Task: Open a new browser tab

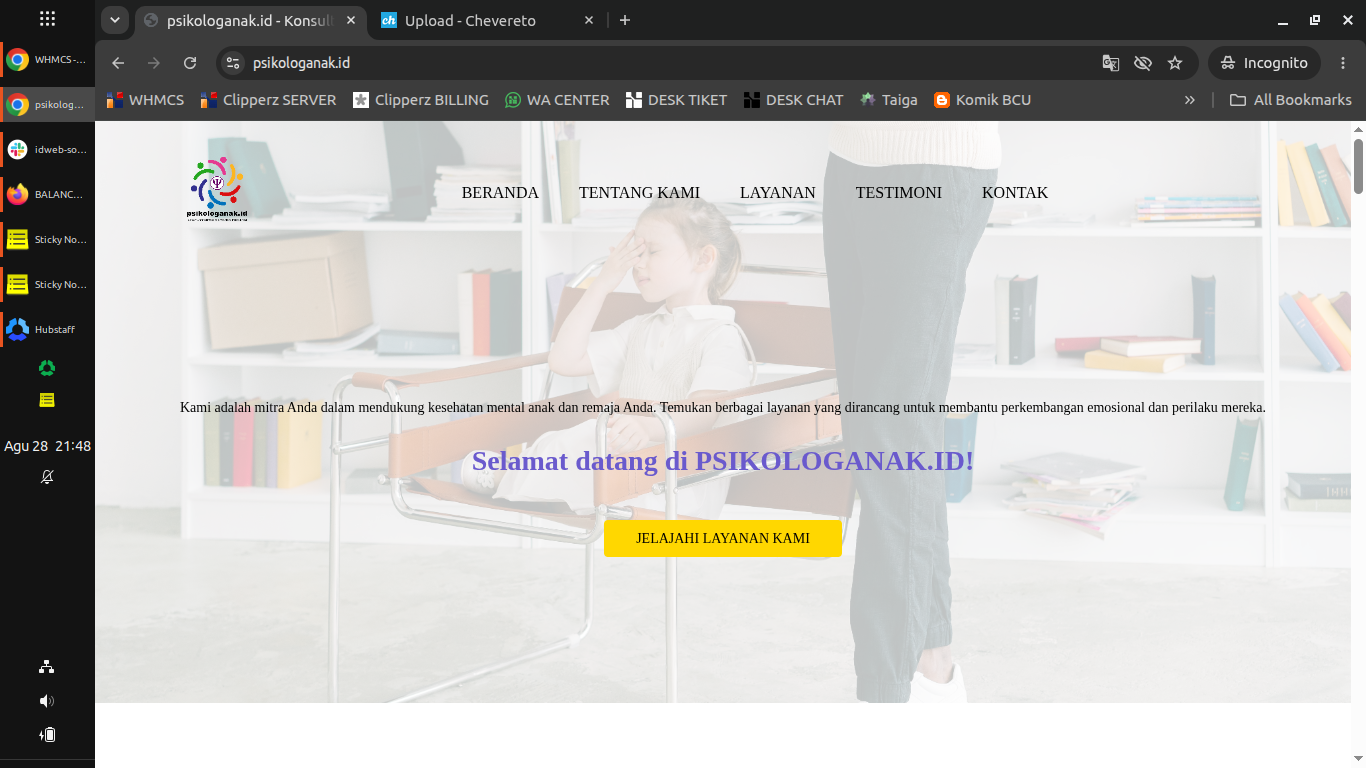Action: point(625,20)
